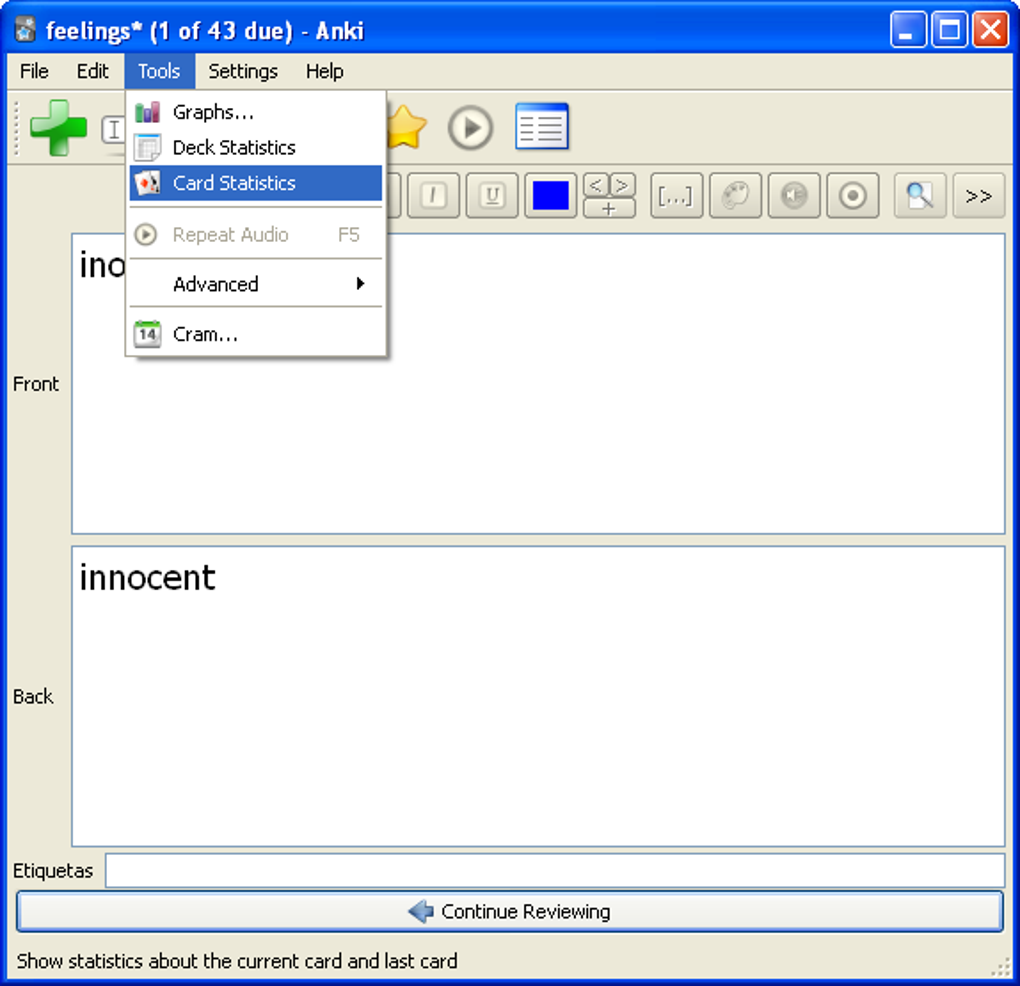Viewport: 1020px width, 986px height.
Task: Replay audio using the play icon
Action: (470, 127)
